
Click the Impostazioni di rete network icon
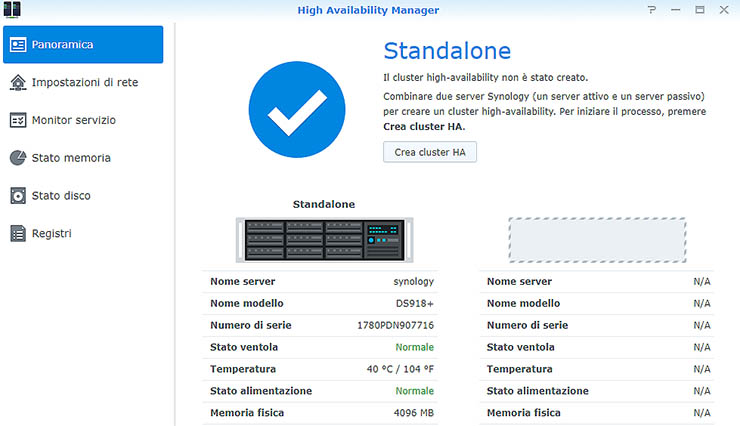tap(18, 82)
